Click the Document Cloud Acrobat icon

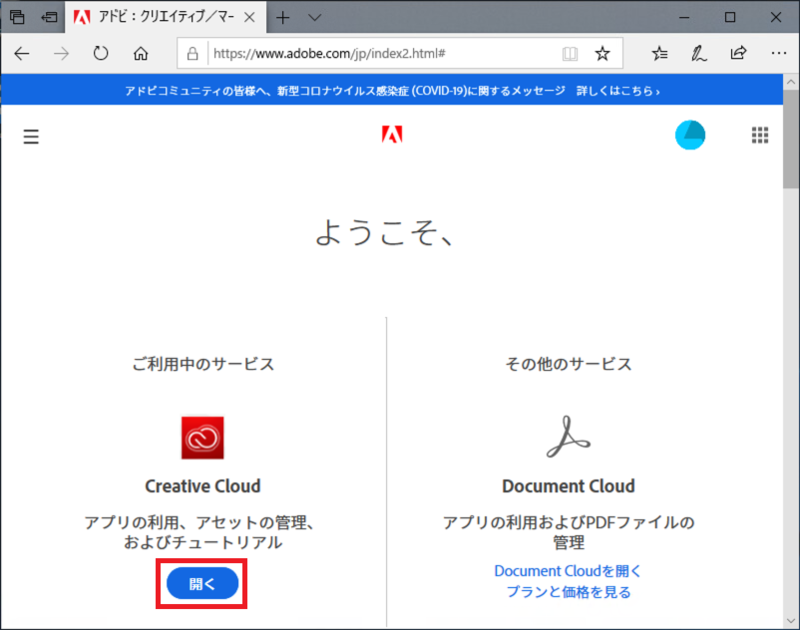pyautogui.click(x=568, y=438)
